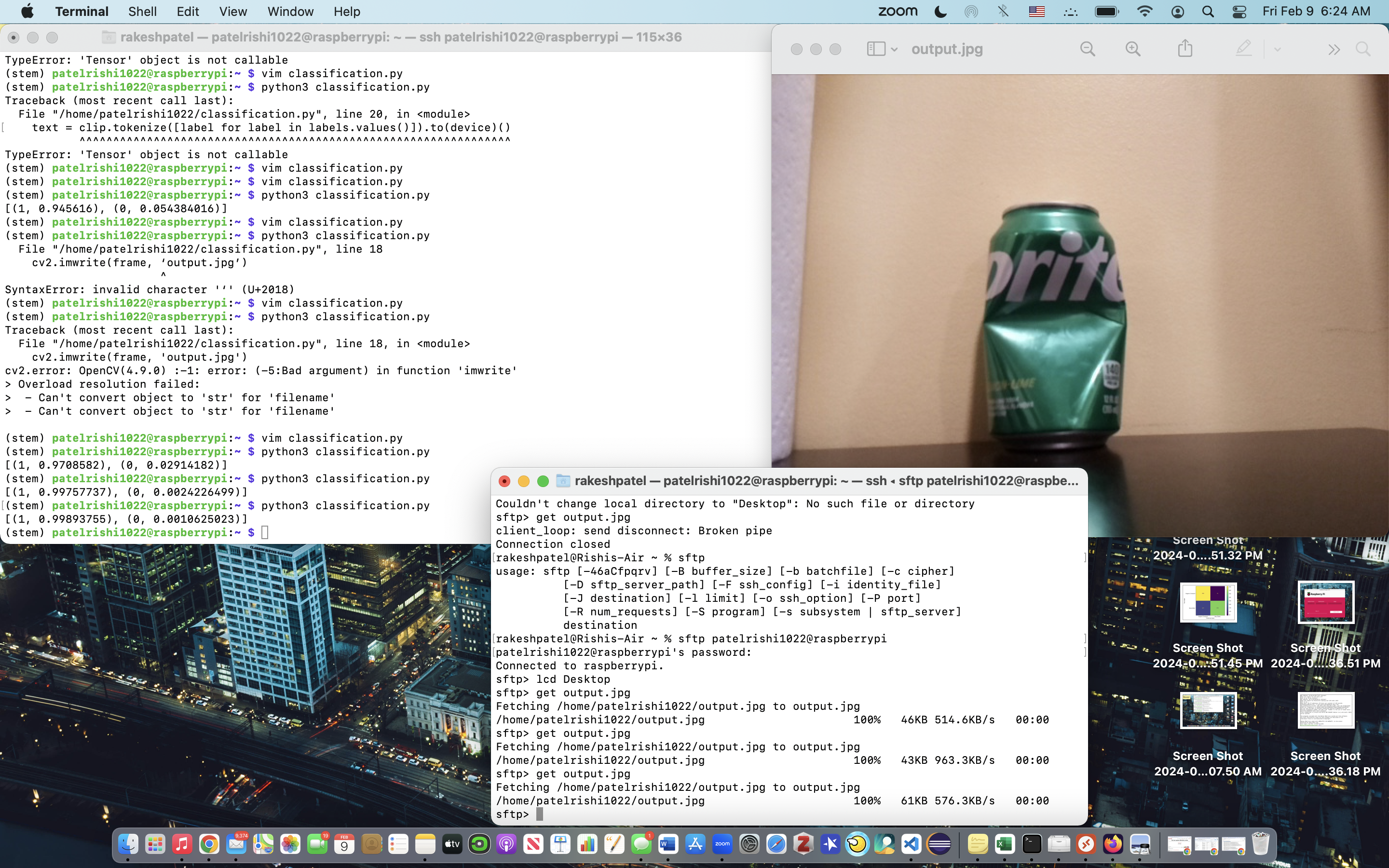Open System Preferences from the Dock

pos(749,844)
